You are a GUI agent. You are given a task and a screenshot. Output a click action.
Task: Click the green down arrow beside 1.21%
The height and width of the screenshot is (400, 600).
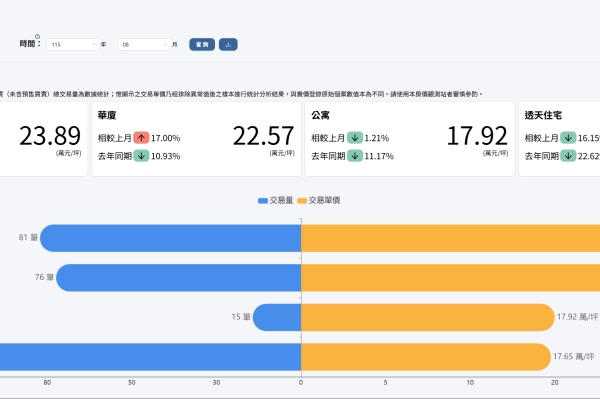355,138
